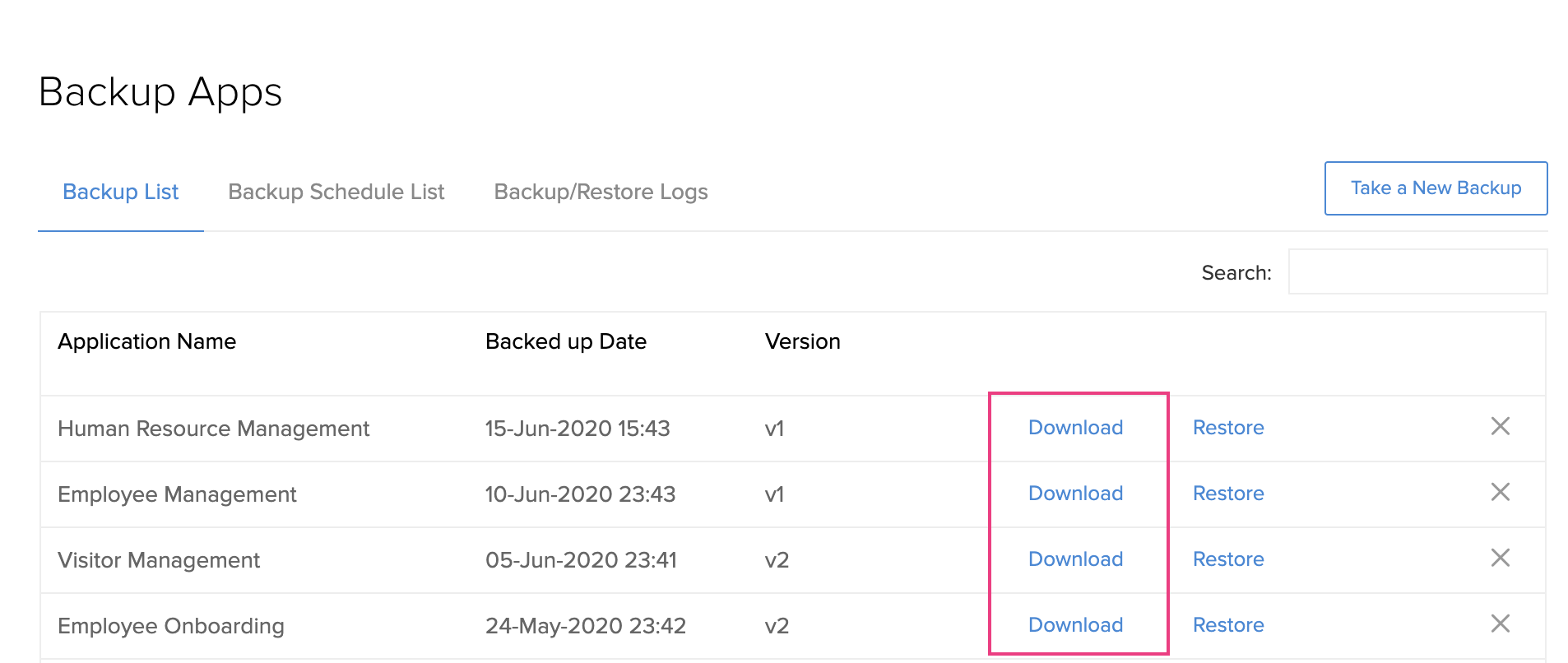This screenshot has height=663, width=1568.
Task: Select the Backup List tab
Action: (x=120, y=192)
